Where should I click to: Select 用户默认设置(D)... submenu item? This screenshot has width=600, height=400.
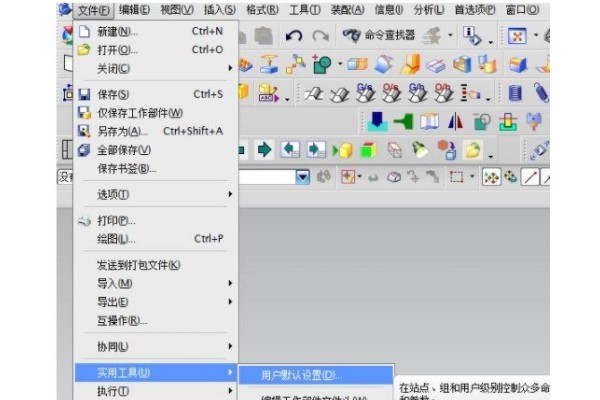[x=316, y=375]
